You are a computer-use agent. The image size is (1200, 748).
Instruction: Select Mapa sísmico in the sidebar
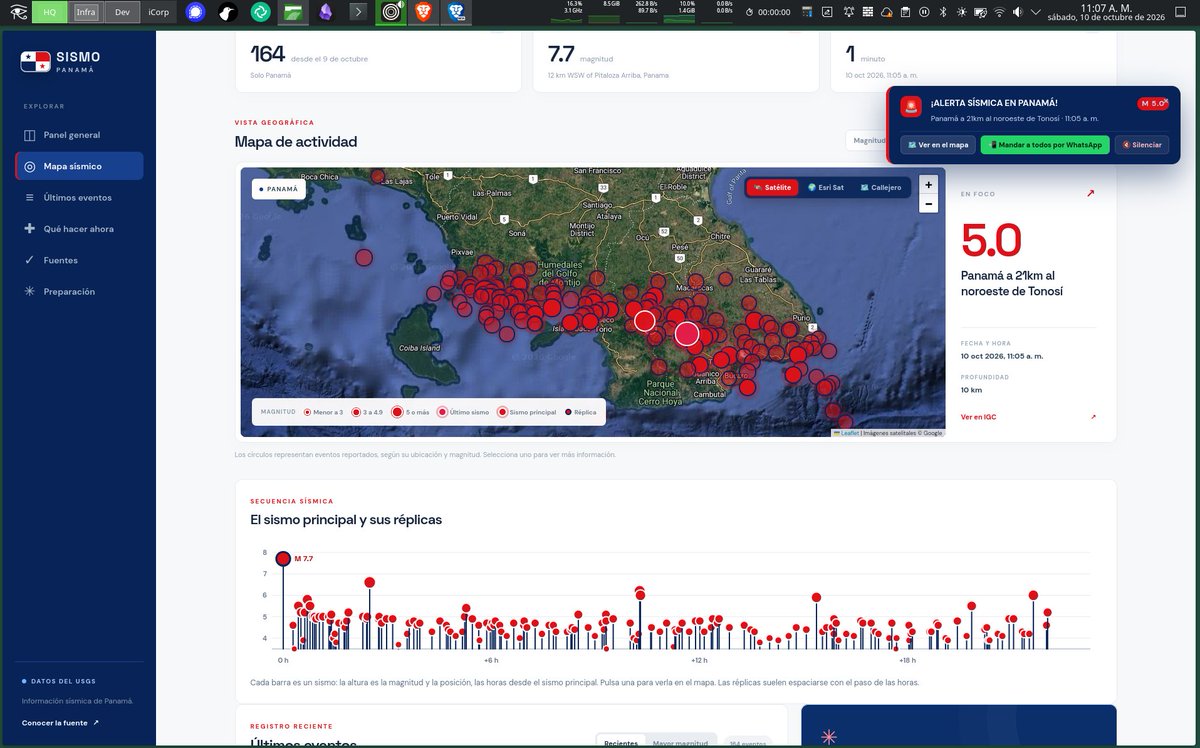point(79,166)
